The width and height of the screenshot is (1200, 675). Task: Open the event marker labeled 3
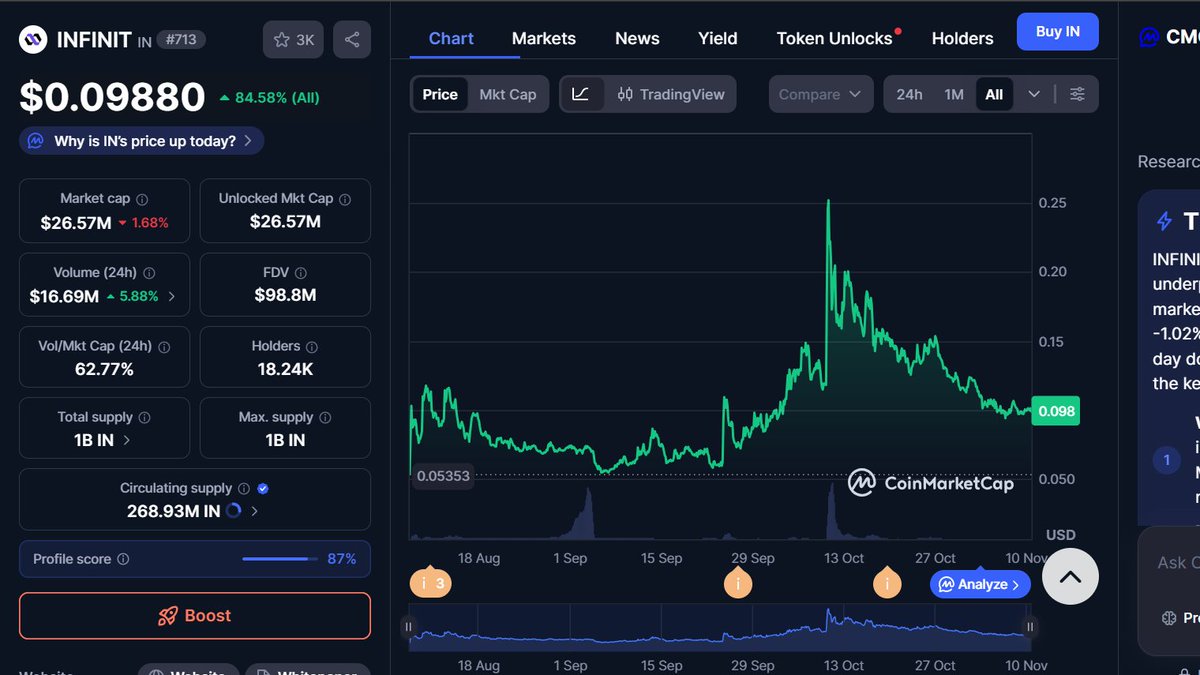tap(430, 583)
